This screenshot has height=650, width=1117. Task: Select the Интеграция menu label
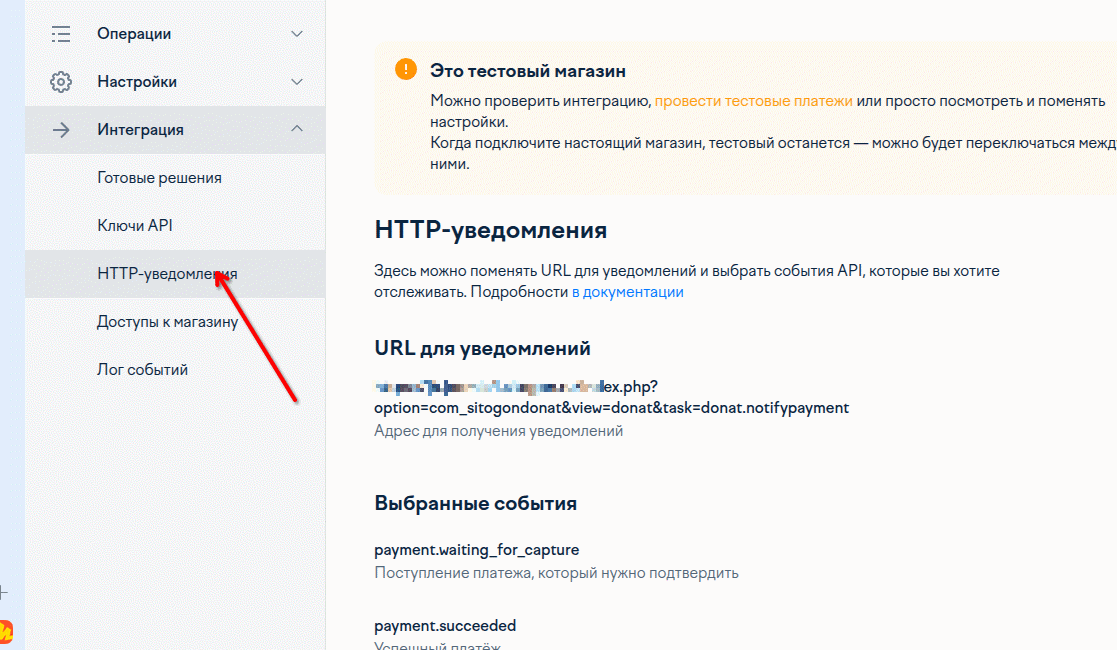tap(140, 130)
